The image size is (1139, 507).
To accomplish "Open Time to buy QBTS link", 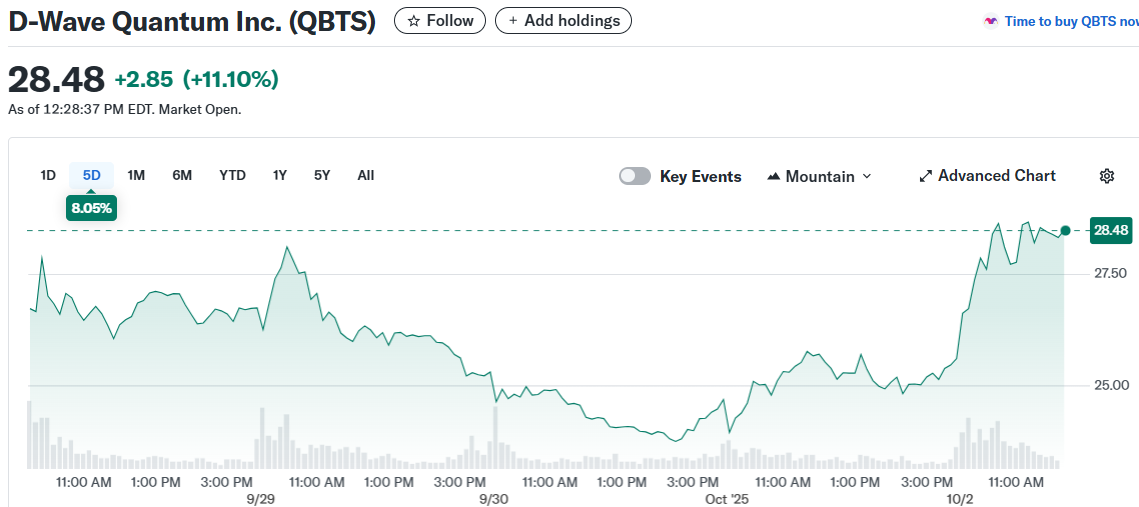I will click(x=1070, y=21).
